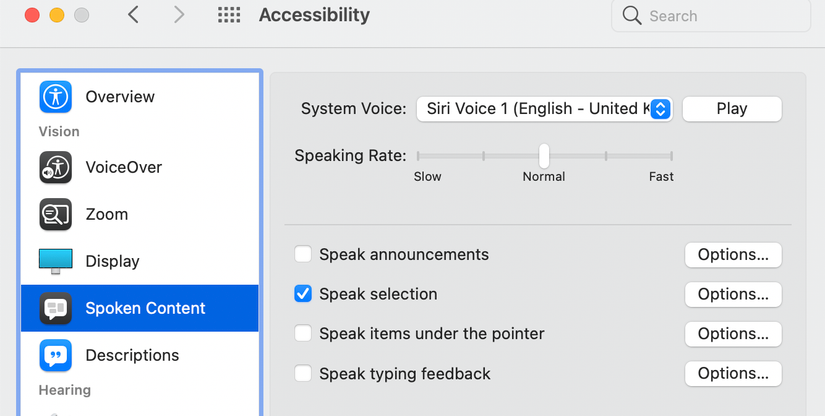Show all preferences grid icon
The width and height of the screenshot is (825, 416).
tap(229, 15)
